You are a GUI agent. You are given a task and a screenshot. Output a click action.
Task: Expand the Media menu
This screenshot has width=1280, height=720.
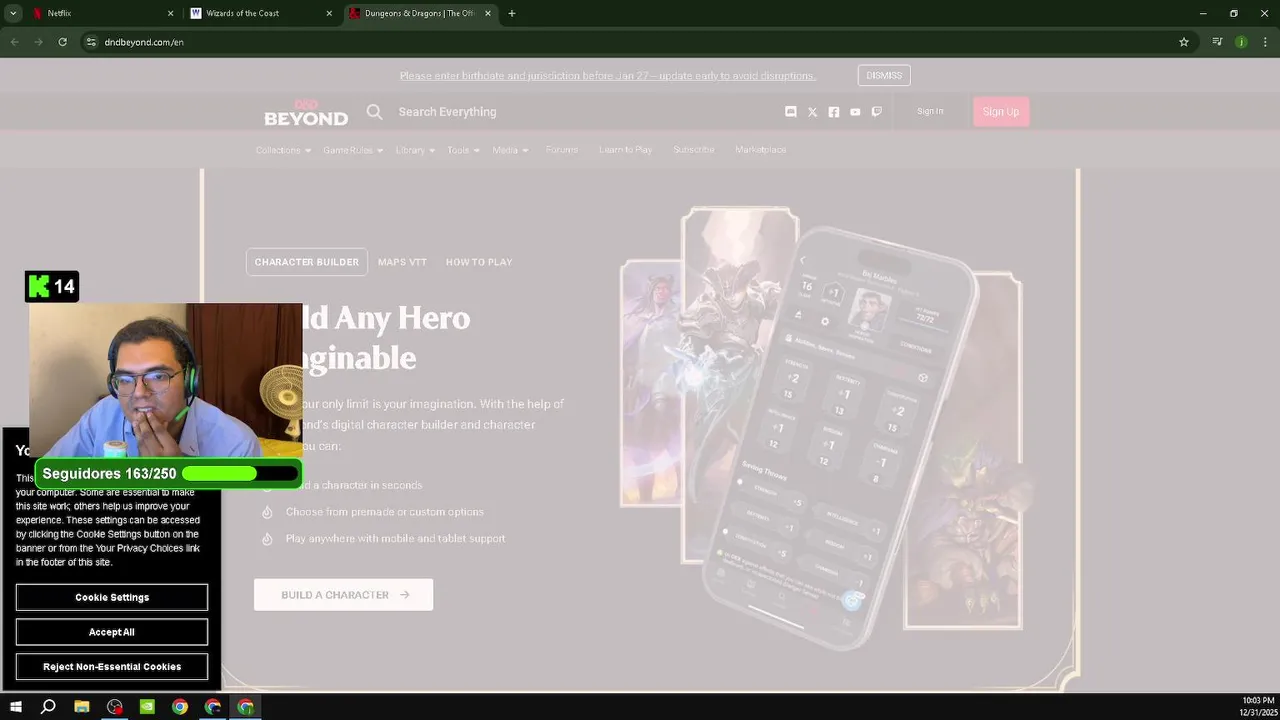click(x=510, y=150)
